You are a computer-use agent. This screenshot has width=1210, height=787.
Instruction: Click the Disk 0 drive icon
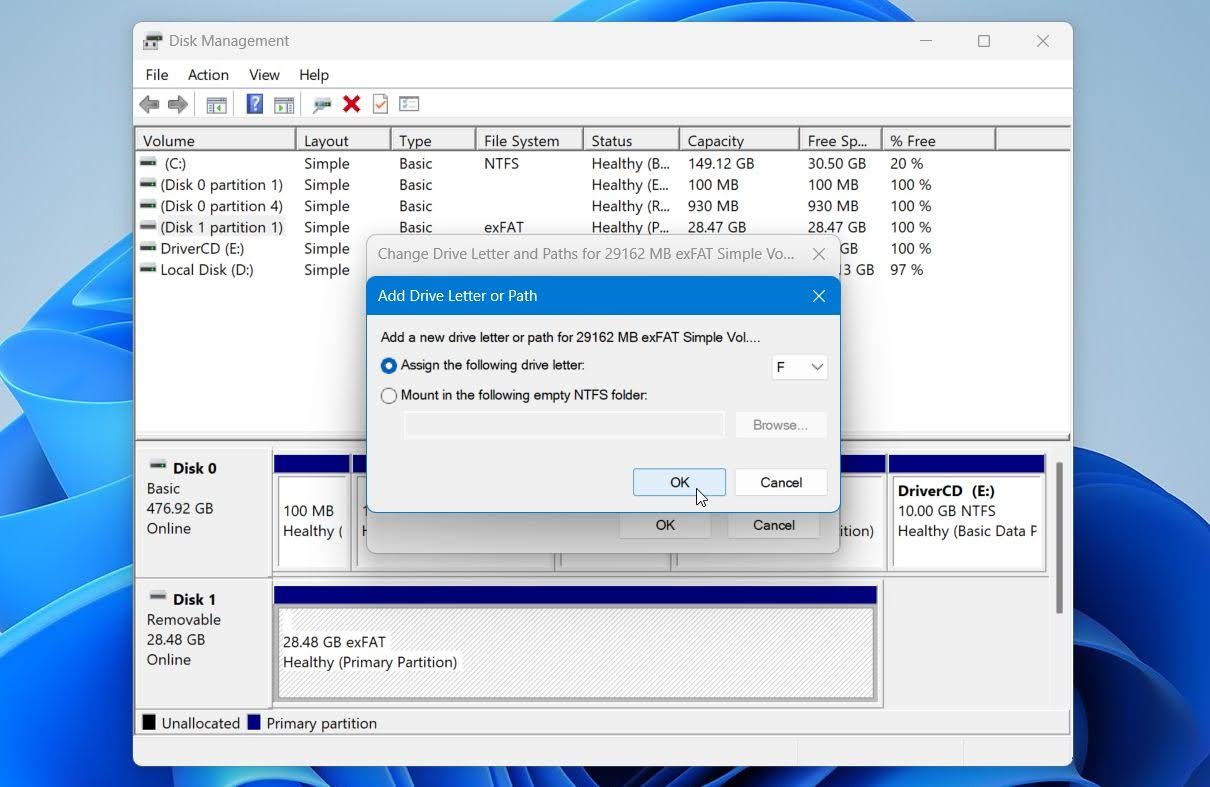tap(158, 466)
